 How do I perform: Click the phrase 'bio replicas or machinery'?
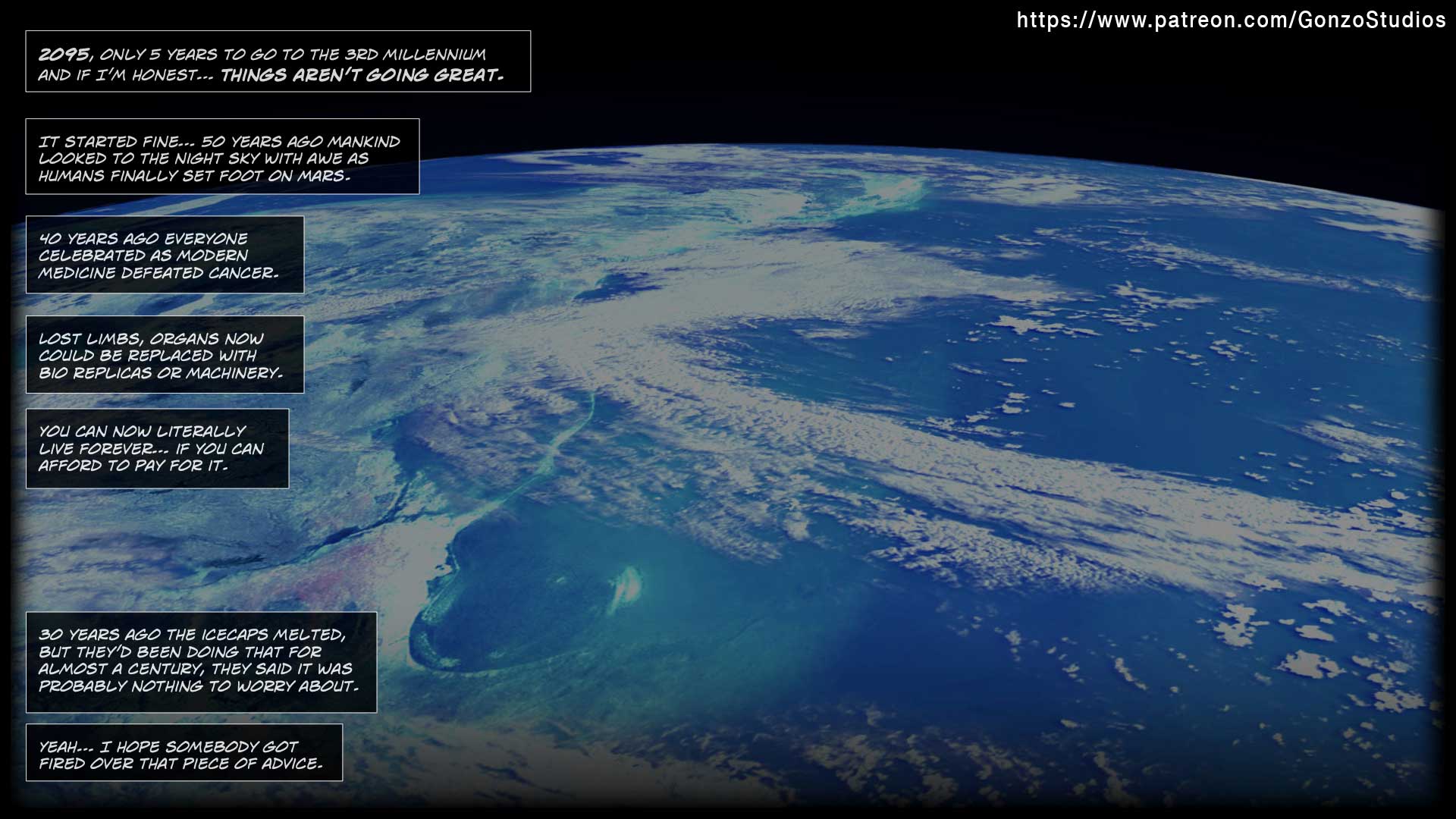[x=160, y=373]
